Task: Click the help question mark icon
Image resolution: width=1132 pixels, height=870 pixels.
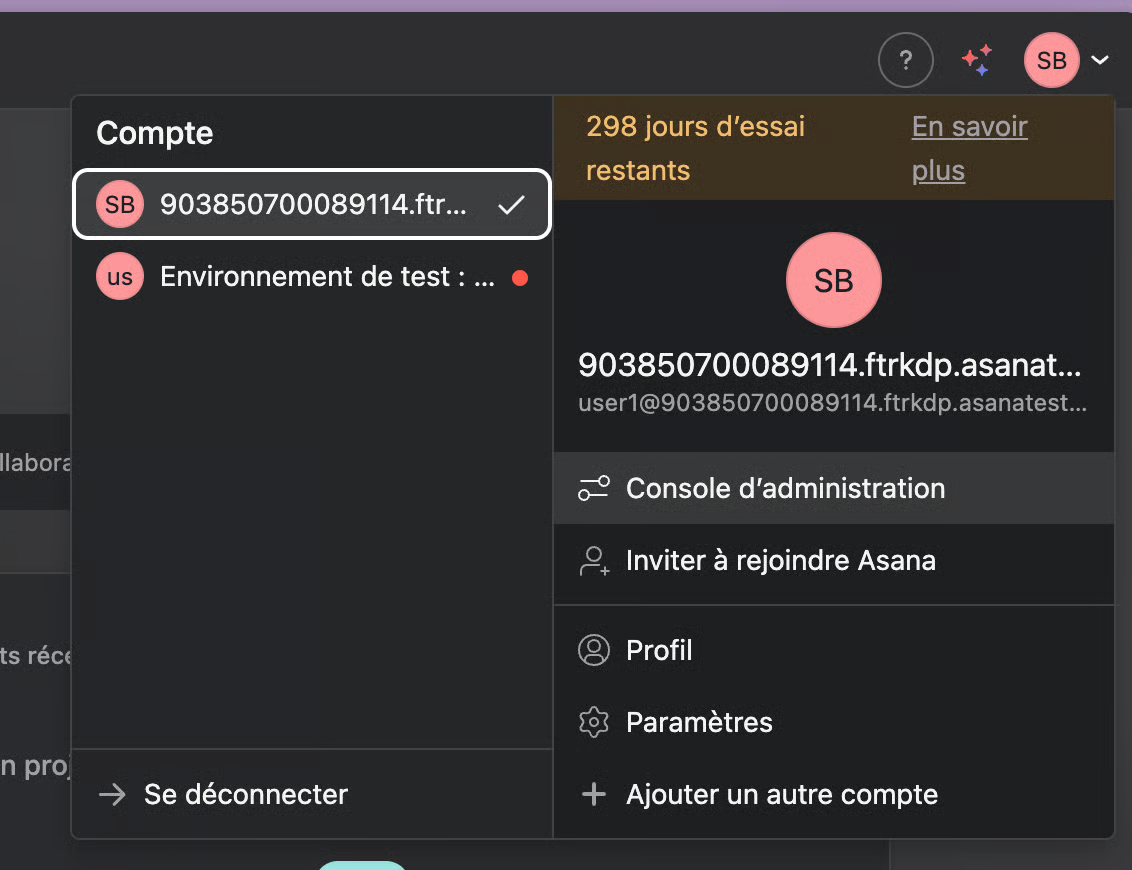Action: pyautogui.click(x=905, y=60)
